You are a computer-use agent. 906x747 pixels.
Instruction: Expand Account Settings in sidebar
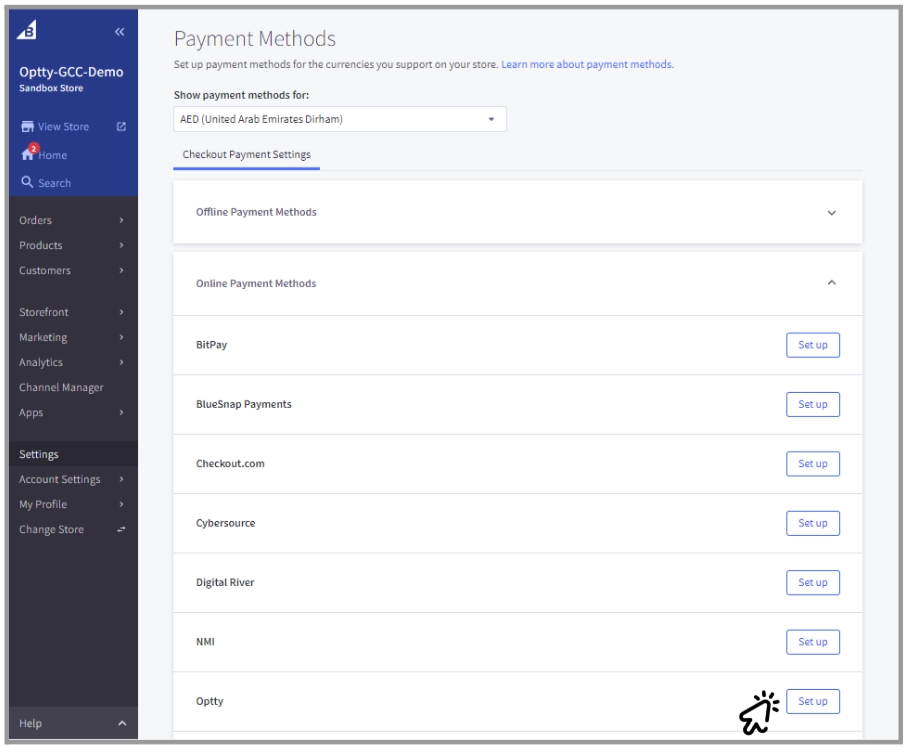[x=72, y=479]
